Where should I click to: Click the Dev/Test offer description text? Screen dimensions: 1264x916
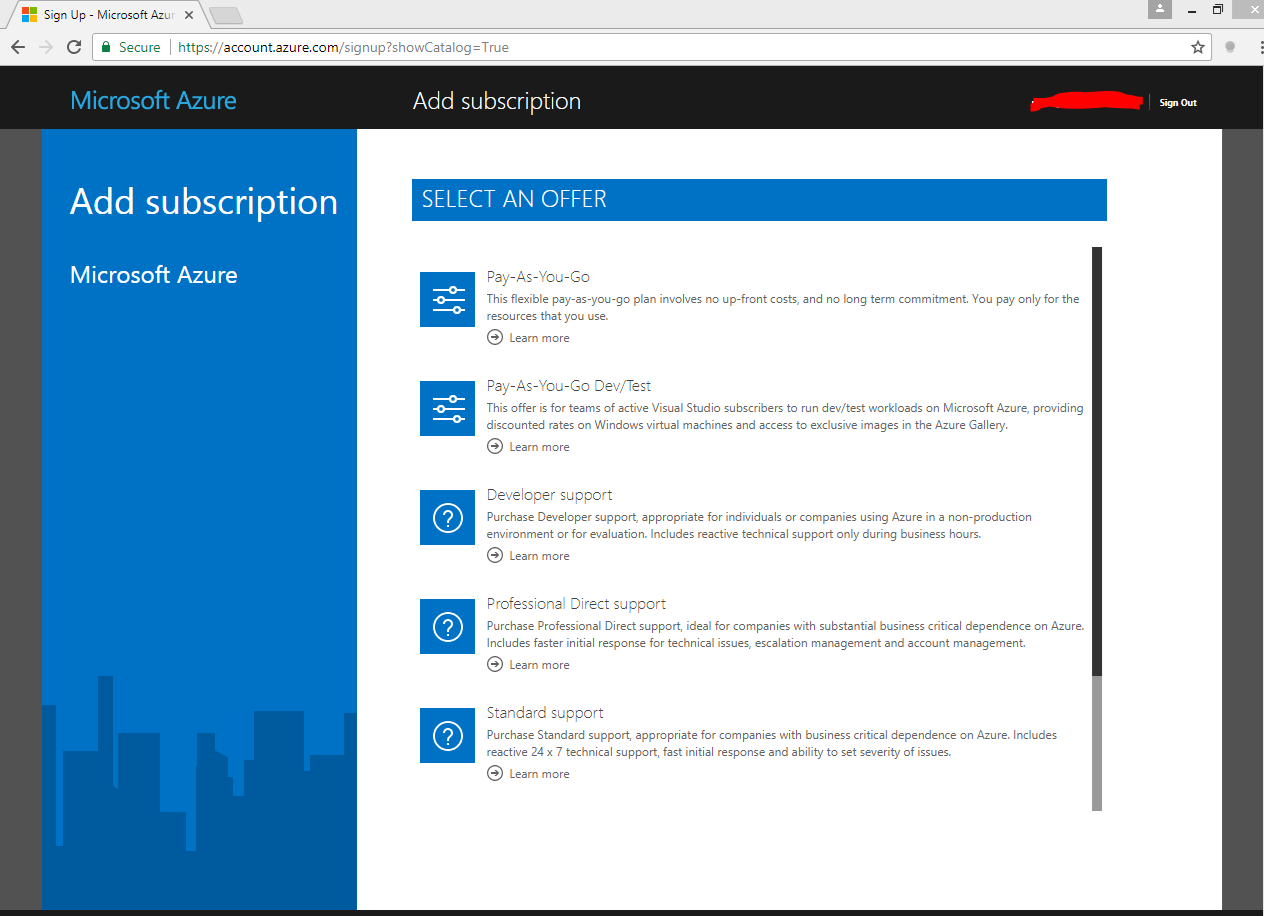tap(785, 416)
